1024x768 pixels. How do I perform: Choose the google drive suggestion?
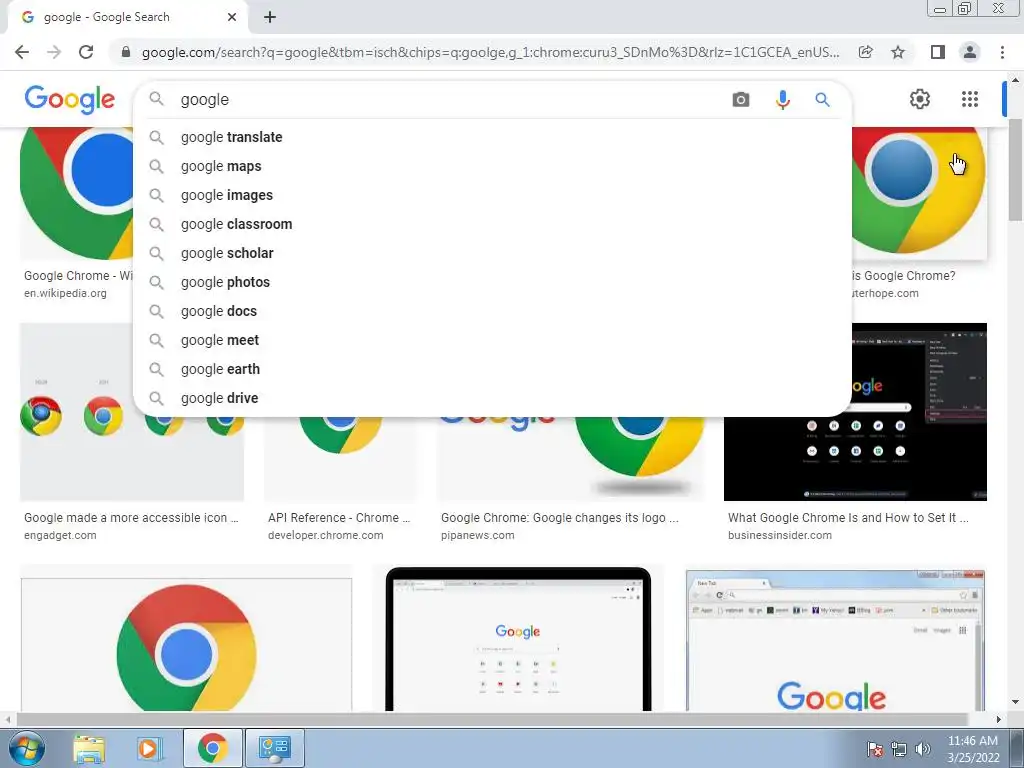click(492, 398)
